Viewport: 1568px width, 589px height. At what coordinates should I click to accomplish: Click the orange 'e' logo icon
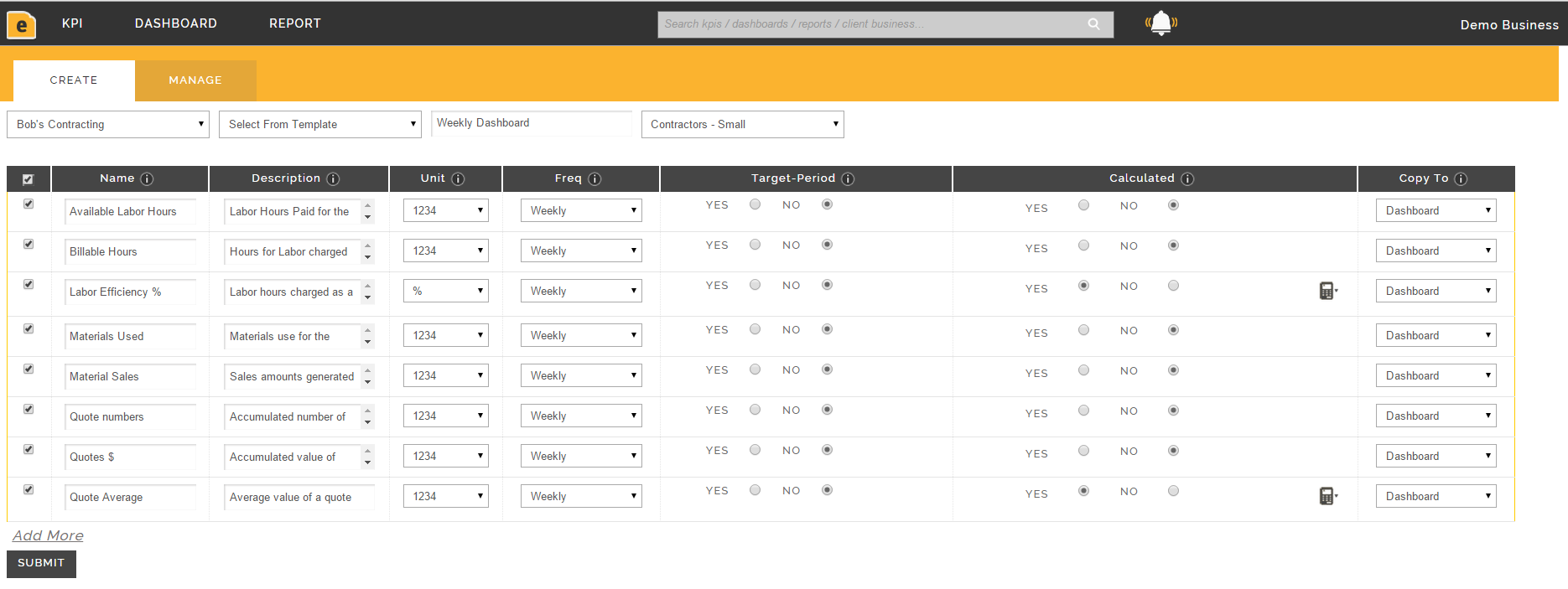[x=22, y=25]
